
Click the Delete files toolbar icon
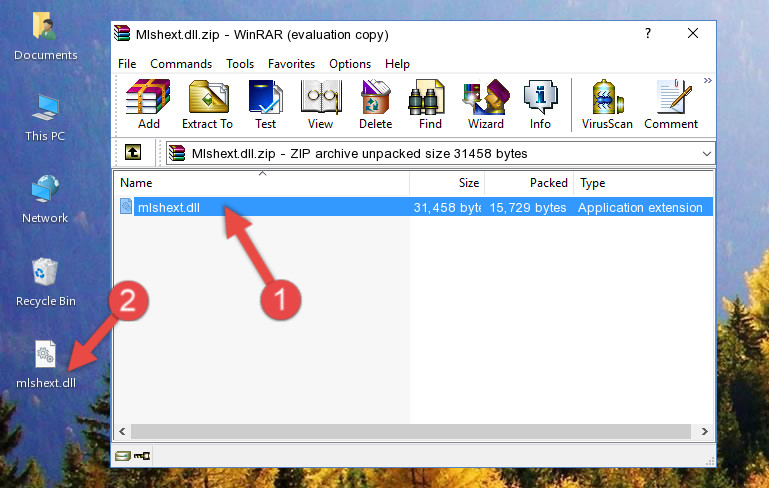point(375,104)
